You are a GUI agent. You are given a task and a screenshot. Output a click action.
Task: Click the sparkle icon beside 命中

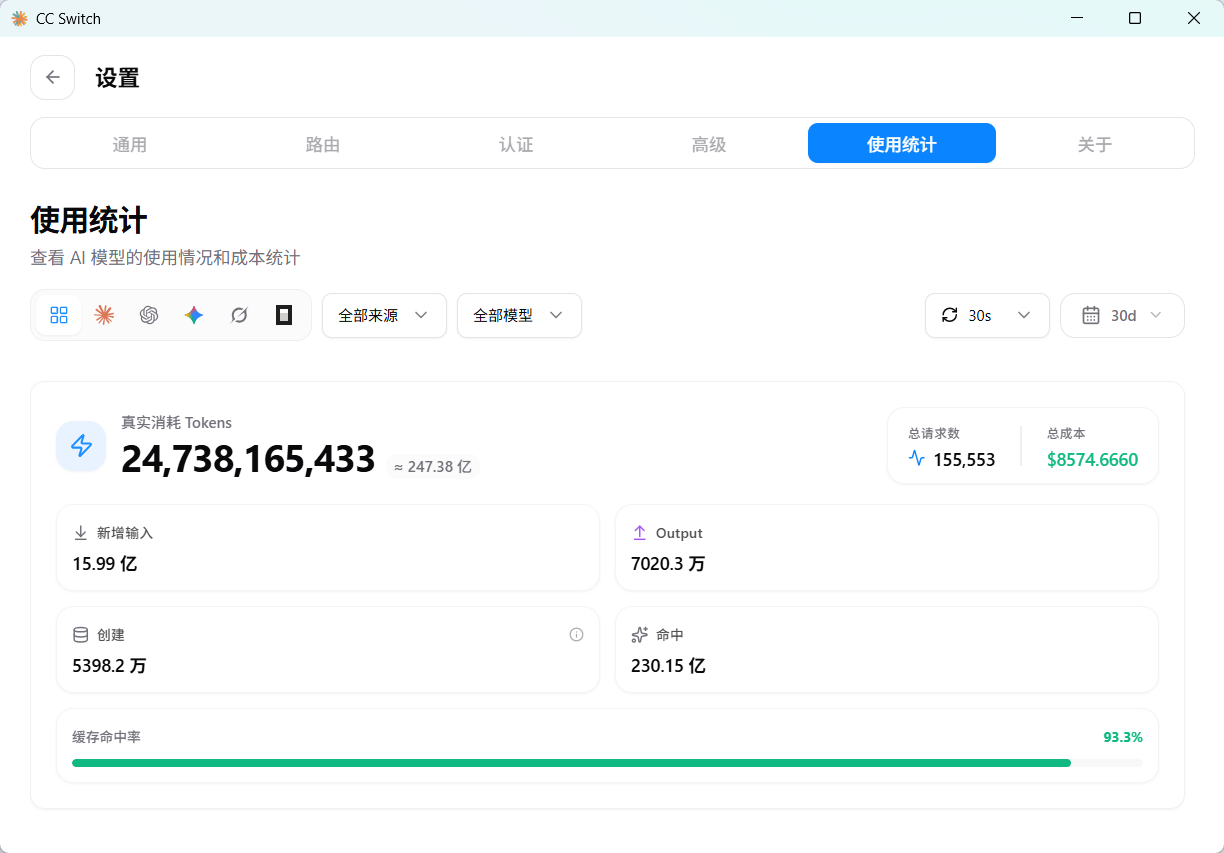(x=640, y=635)
